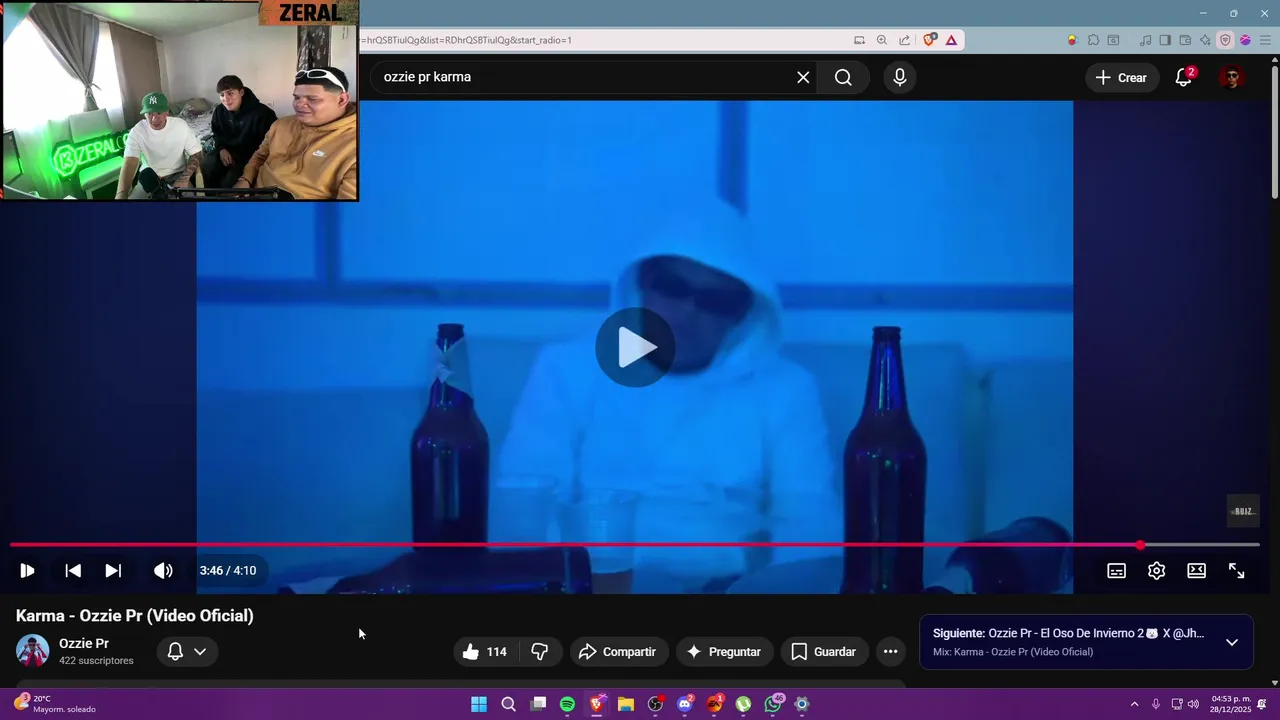1280x720 pixels.
Task: Click the 'Siguiente: Ozzie Pr - El Oso De Invierno 2' title
Action: [x=1068, y=633]
